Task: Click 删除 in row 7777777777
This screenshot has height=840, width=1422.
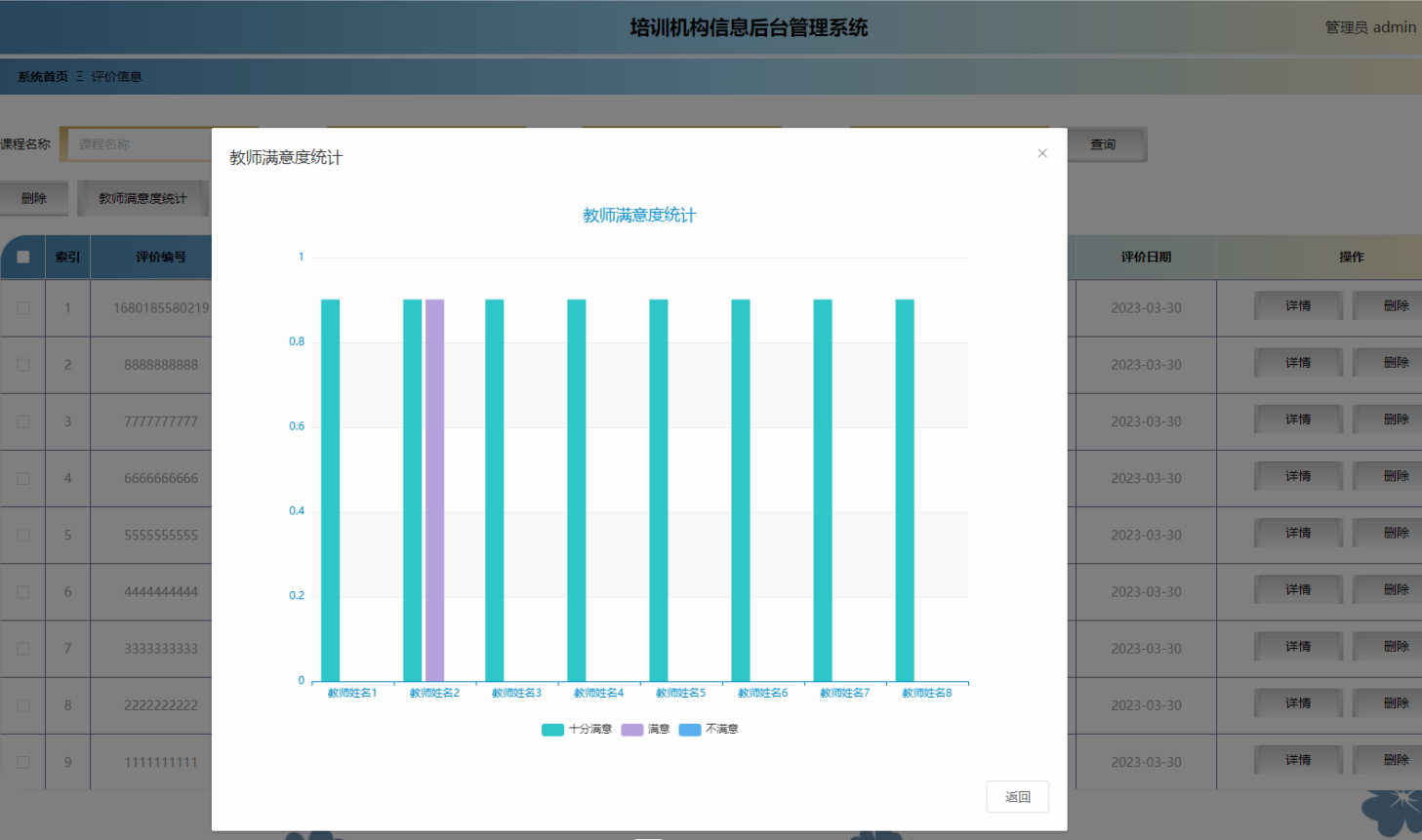Action: tap(1388, 420)
